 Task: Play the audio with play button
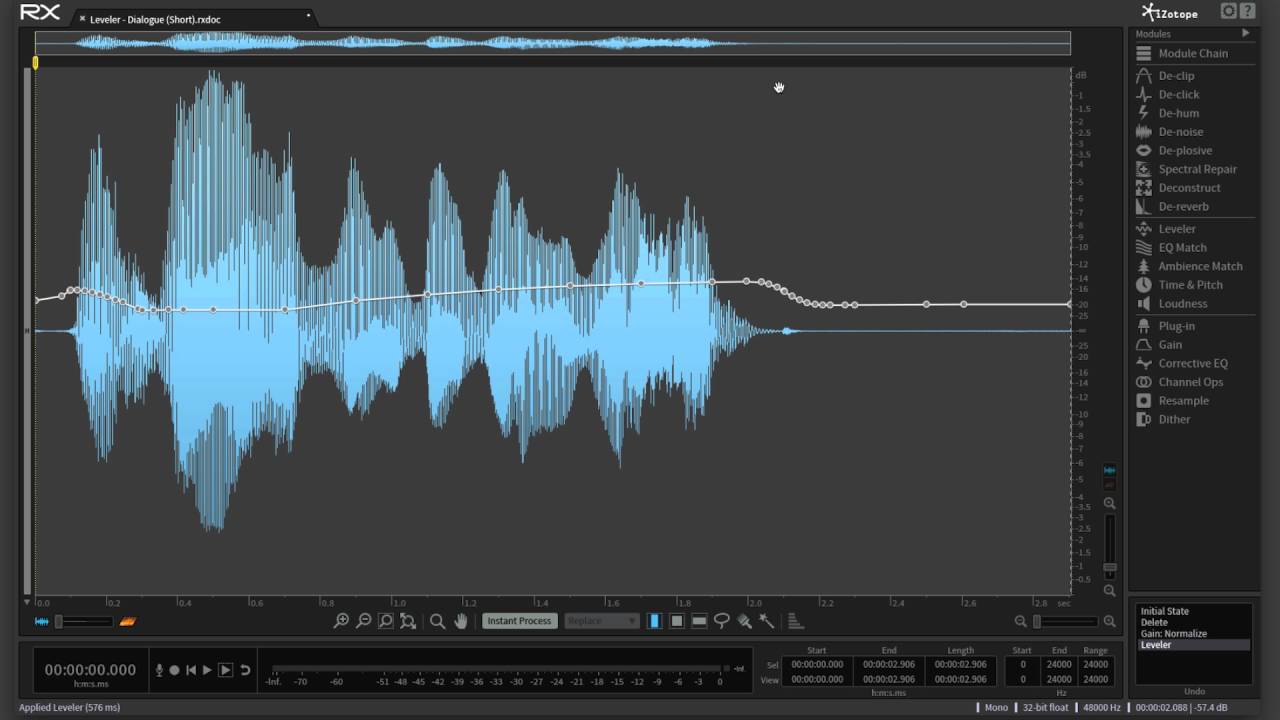coord(208,670)
